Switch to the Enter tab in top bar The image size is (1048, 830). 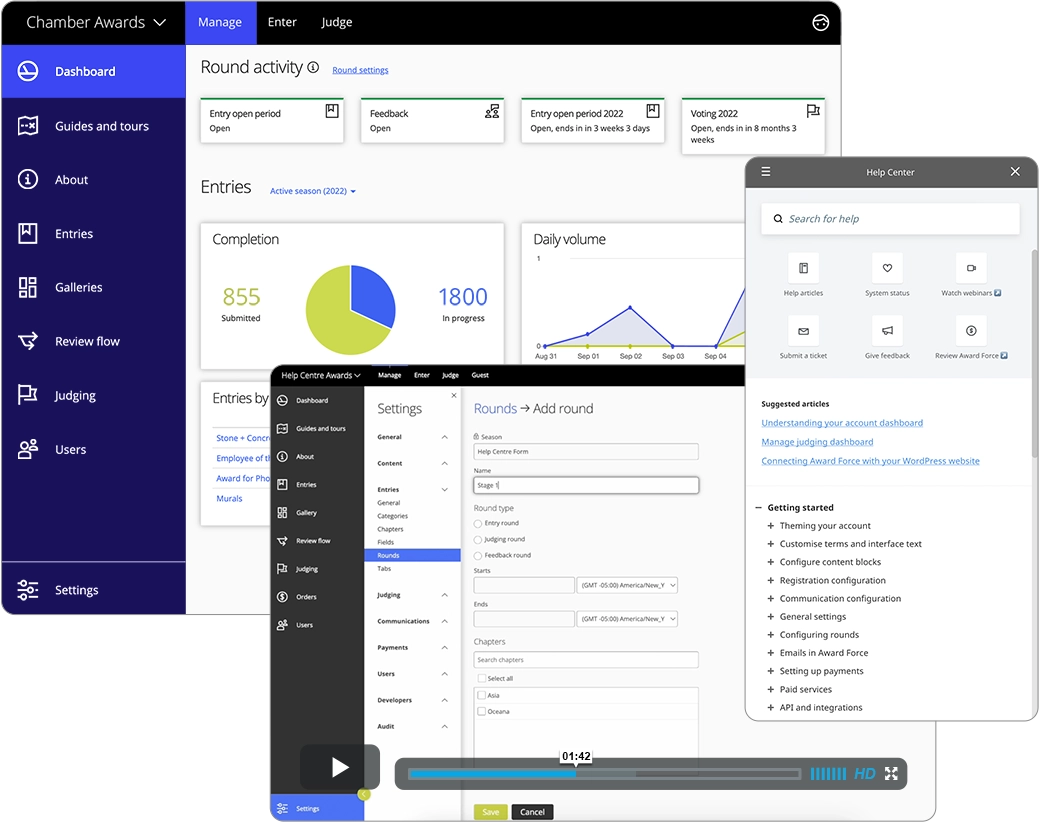click(x=282, y=22)
